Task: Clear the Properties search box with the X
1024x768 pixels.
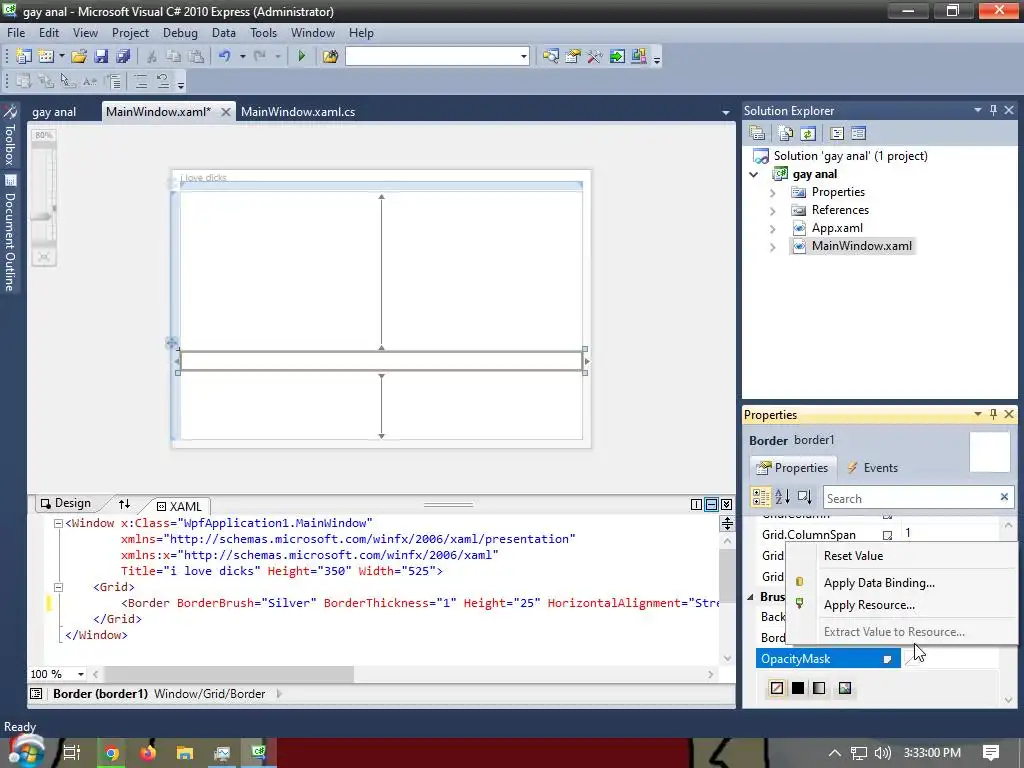Action: click(x=1004, y=497)
